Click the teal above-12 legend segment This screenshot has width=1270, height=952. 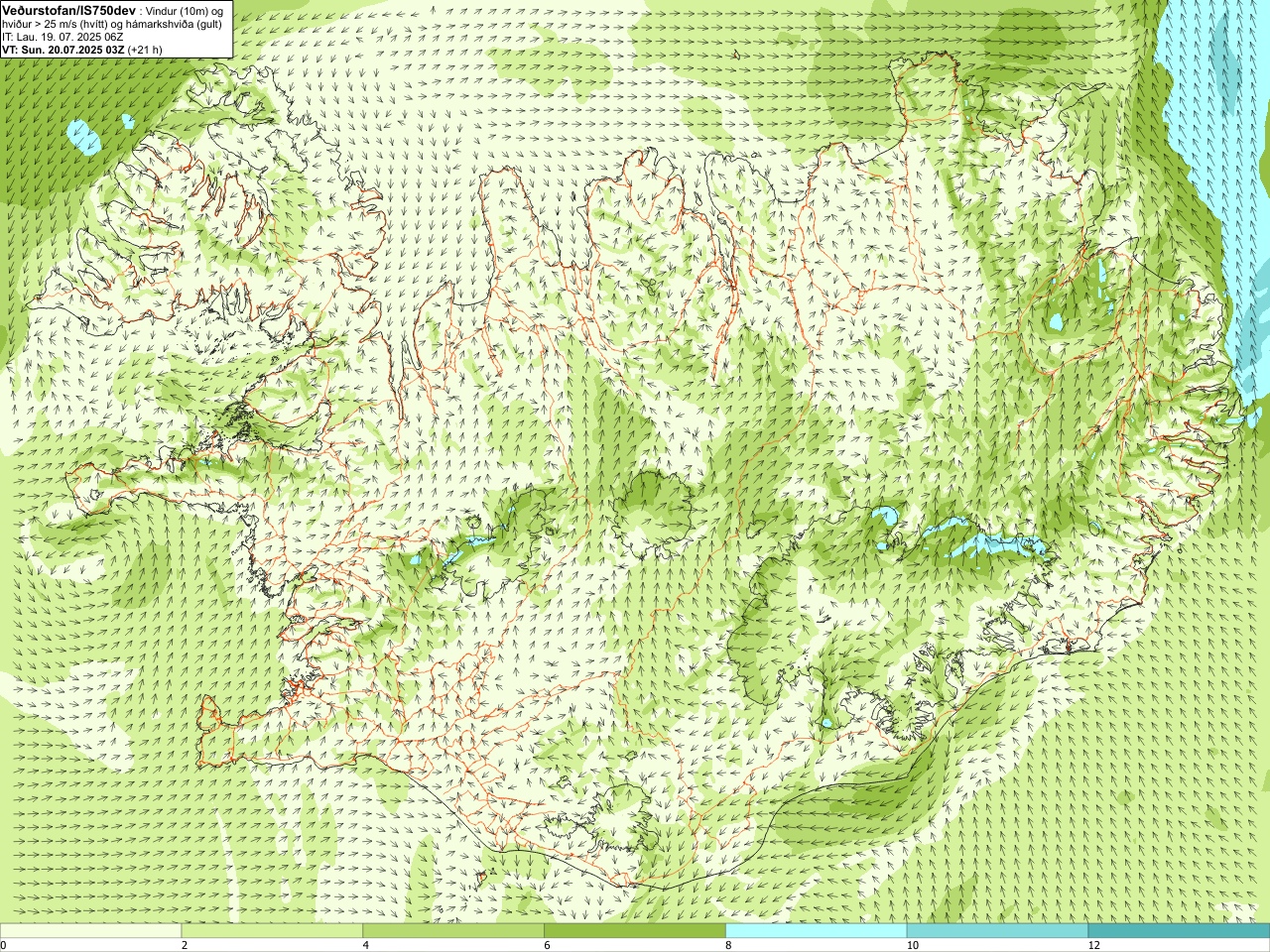coord(1180,931)
